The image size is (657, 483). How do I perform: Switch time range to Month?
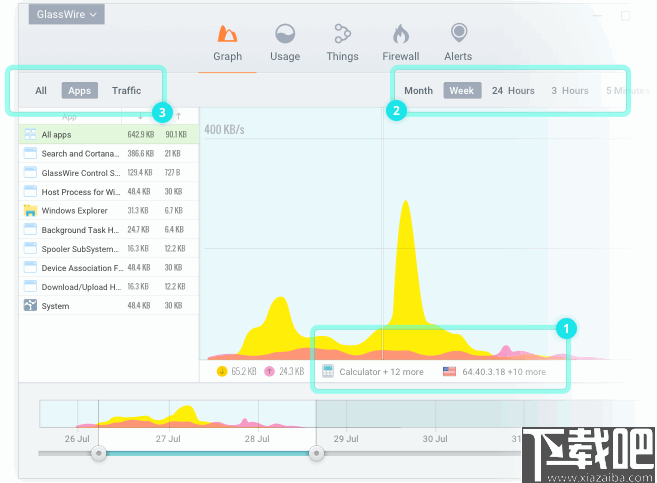pos(419,90)
